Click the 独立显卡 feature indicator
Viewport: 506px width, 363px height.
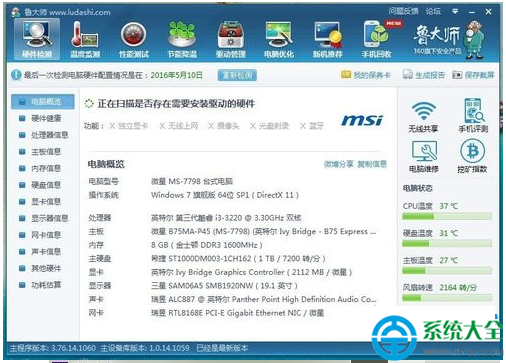129,126
